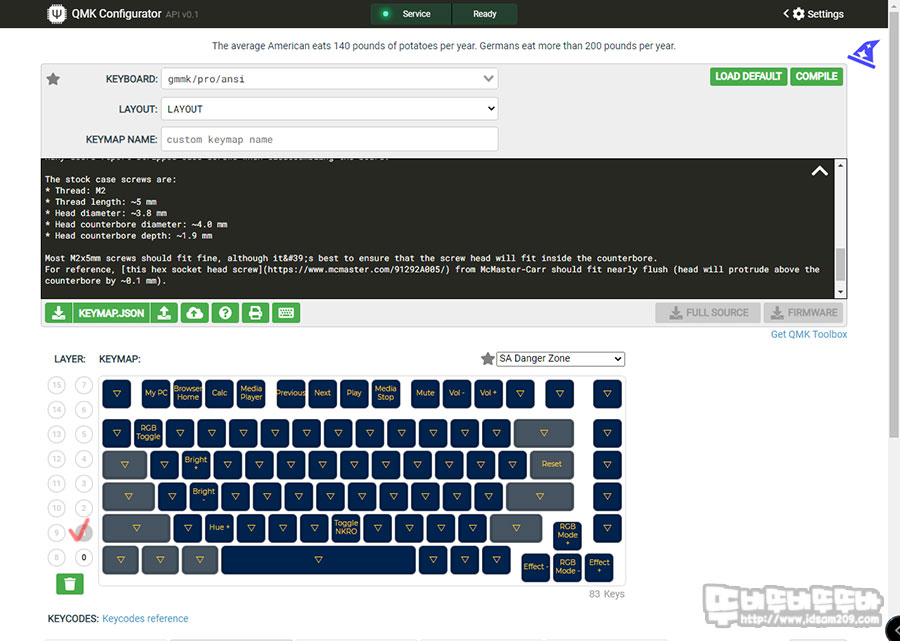Click the blue wizard hat icon
The image size is (900, 641).
pos(864,54)
